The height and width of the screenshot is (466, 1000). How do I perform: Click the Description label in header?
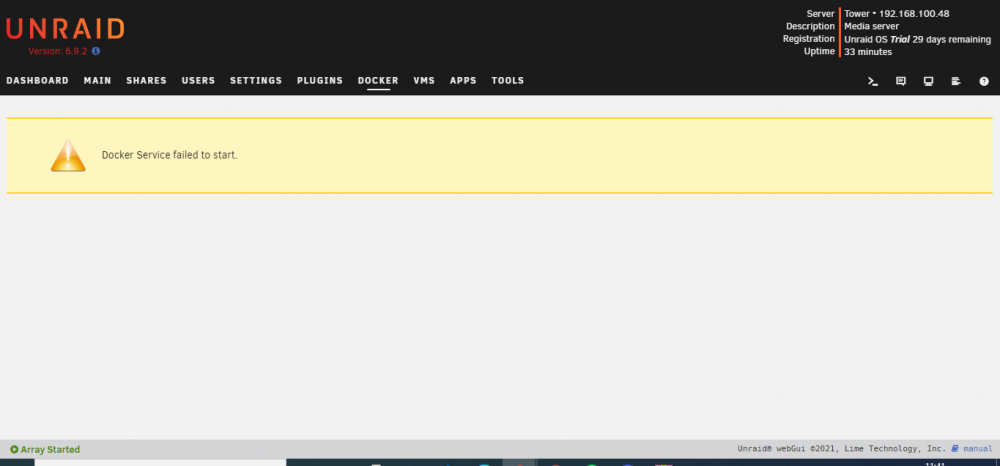click(x=810, y=26)
